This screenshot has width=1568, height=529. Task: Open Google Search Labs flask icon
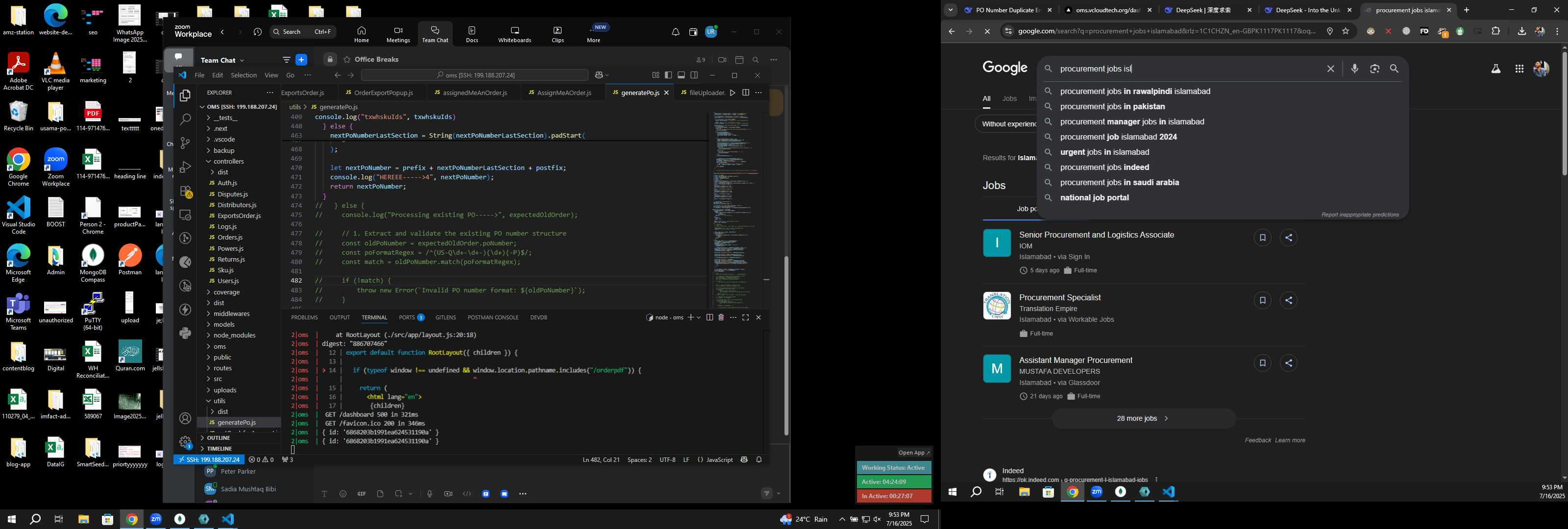[x=1495, y=69]
